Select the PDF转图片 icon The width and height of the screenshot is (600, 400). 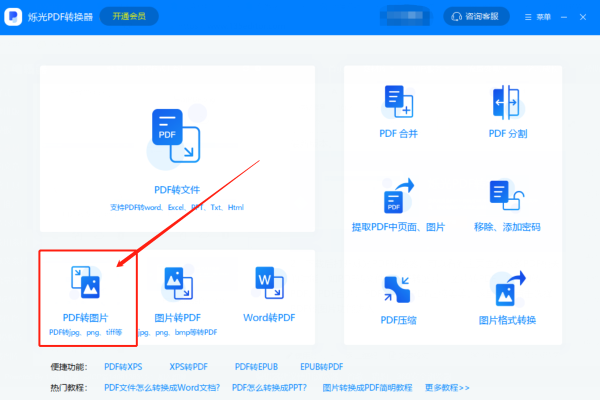tap(85, 282)
